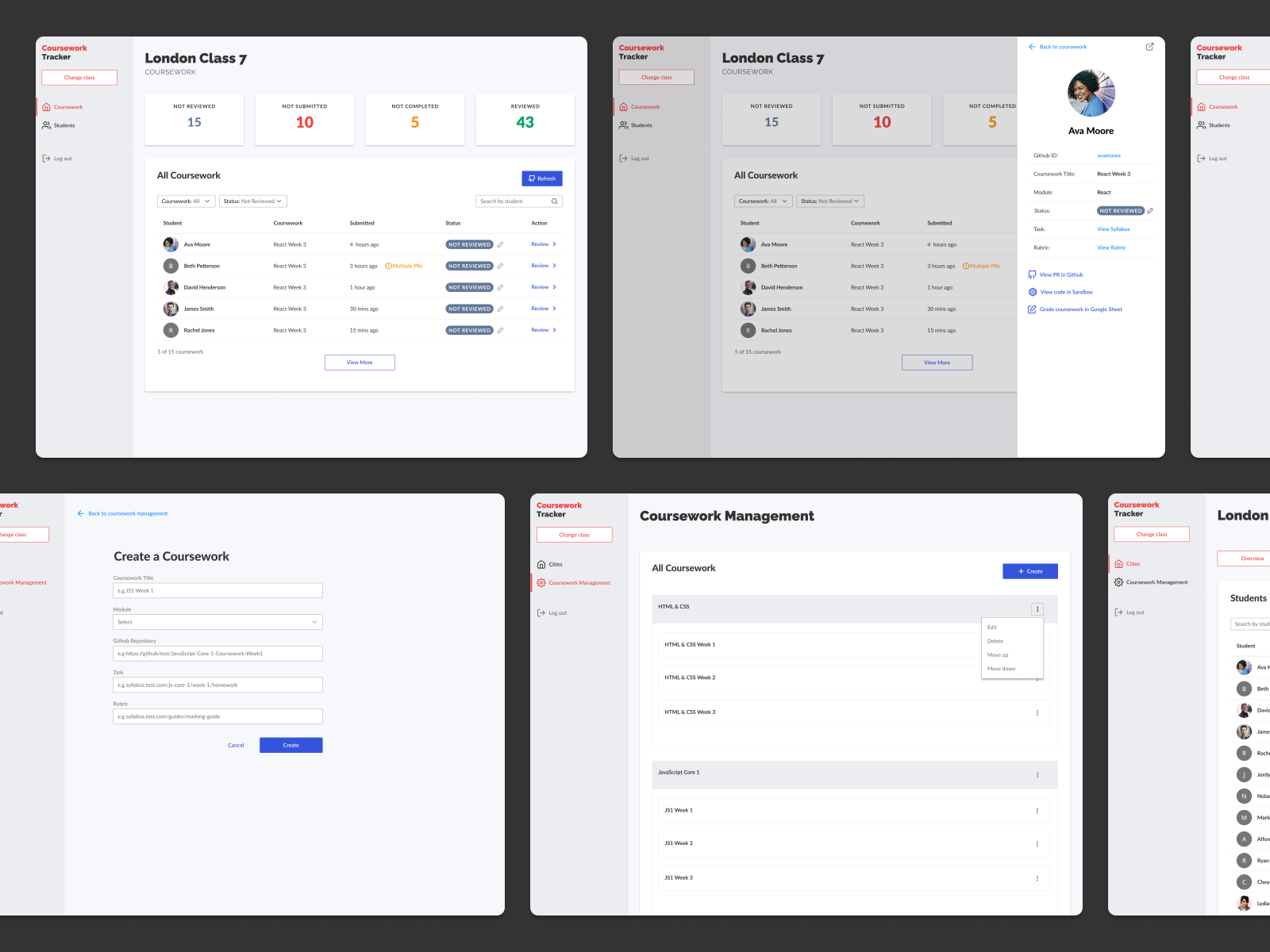Open the kebab menu on the HTML & CSS section

point(1037,608)
